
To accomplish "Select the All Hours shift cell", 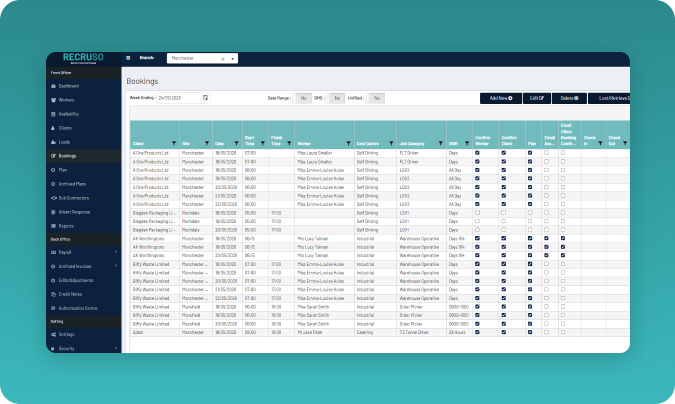I will pyautogui.click(x=459, y=333).
